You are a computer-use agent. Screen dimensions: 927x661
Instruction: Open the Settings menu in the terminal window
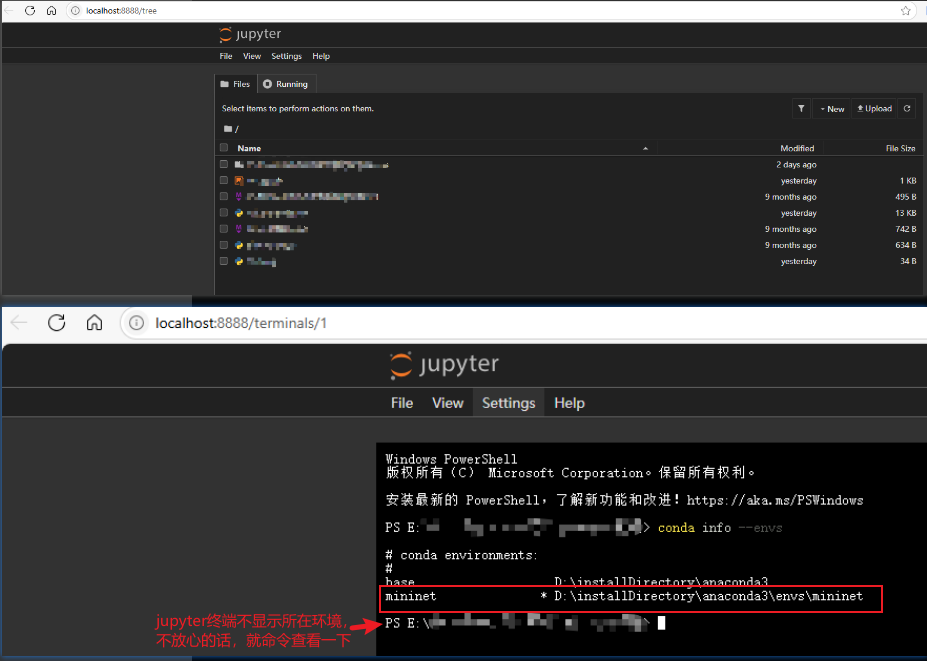coord(508,403)
